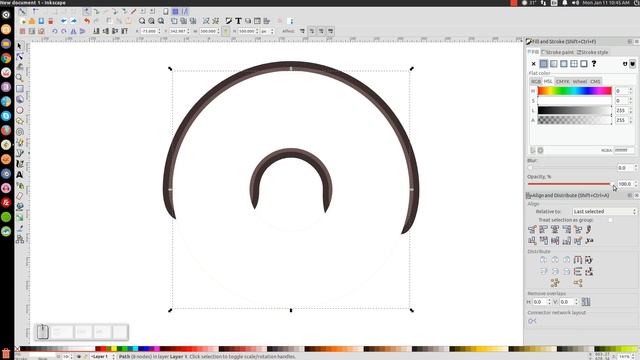This screenshot has width=640, height=360.
Task: Choose Pattern fill icon
Action: point(574,64)
